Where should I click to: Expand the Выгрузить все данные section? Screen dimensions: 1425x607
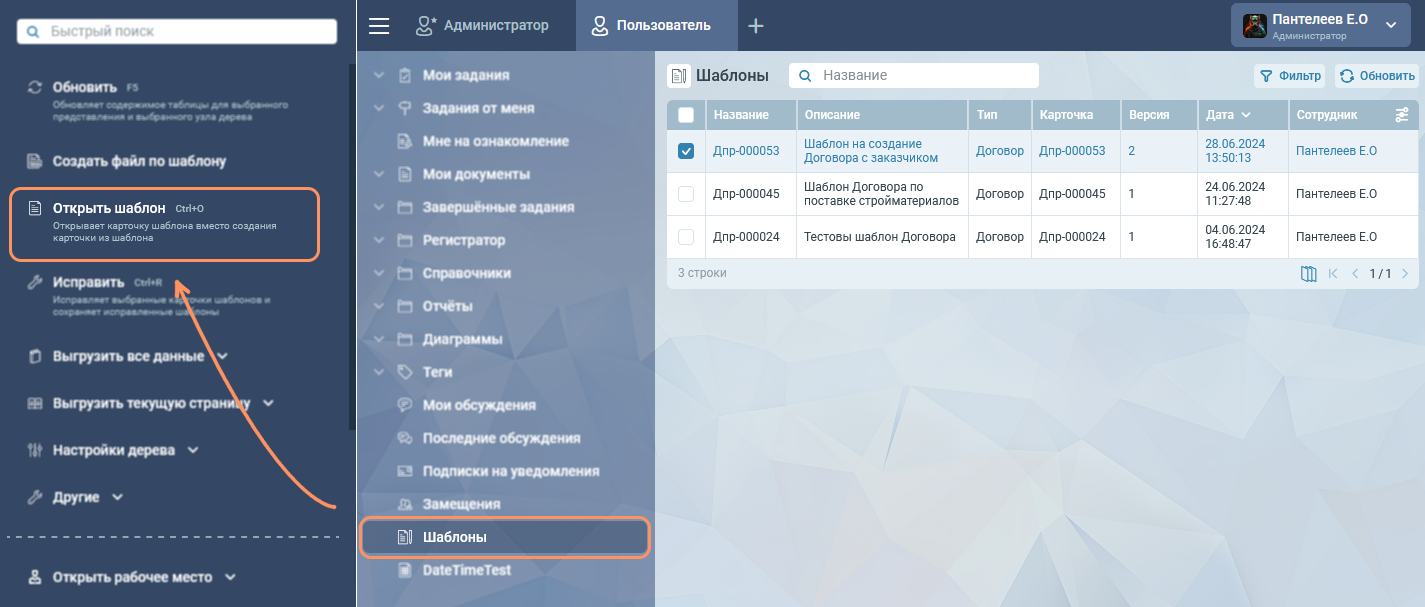(222, 356)
